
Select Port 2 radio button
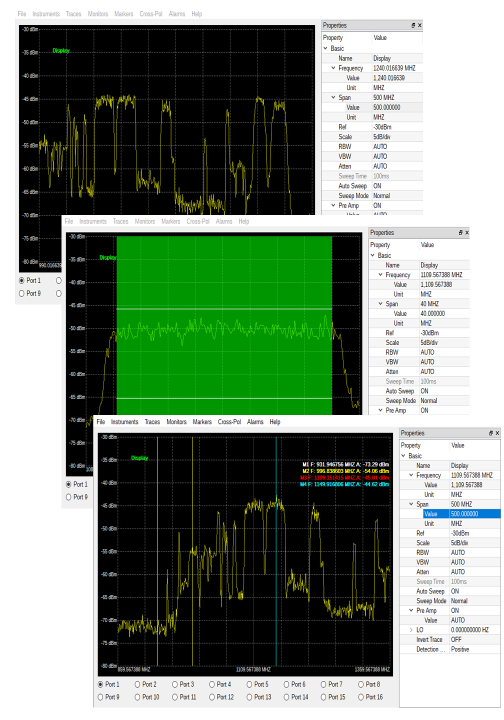click(x=137, y=684)
